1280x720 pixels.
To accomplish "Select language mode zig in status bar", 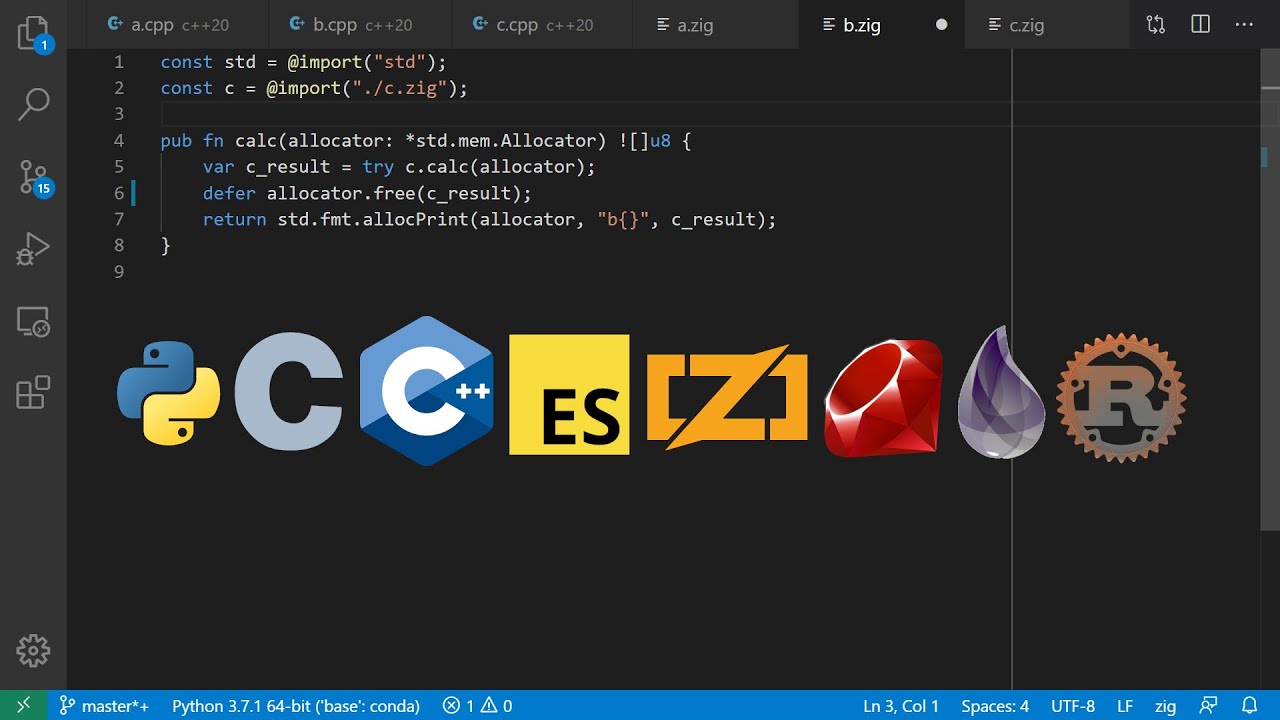I will 1165,706.
